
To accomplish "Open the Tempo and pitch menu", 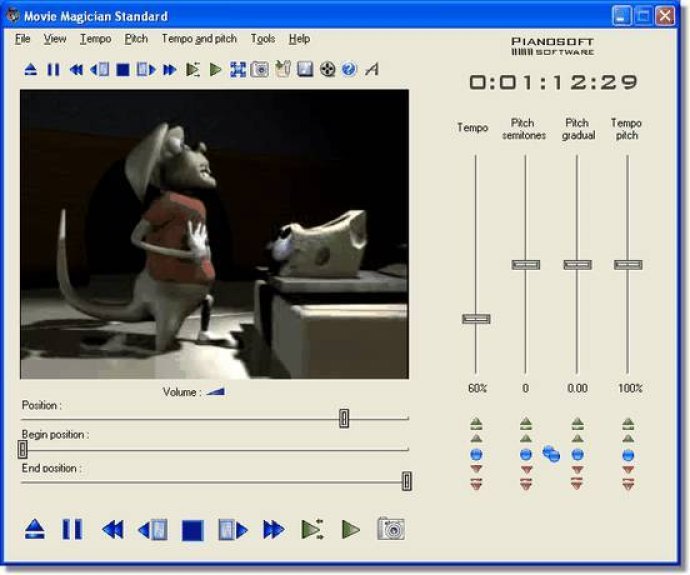I will point(199,39).
